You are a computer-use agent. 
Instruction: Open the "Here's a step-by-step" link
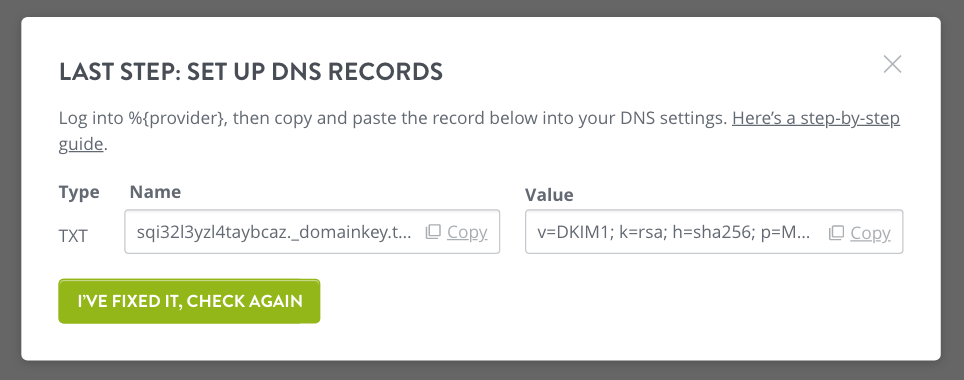(x=816, y=118)
